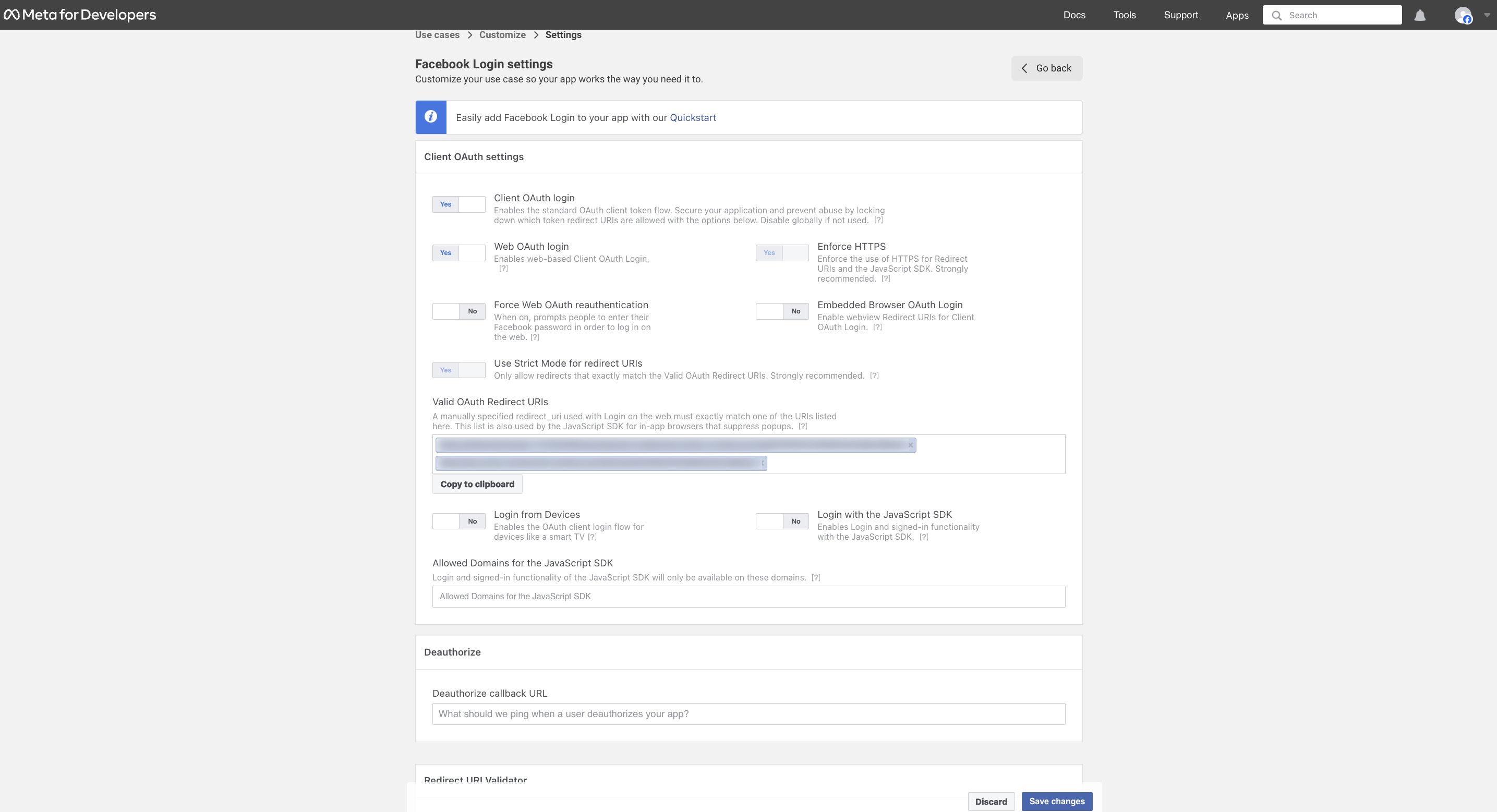Click the Support menu icon in navbar

click(1181, 14)
